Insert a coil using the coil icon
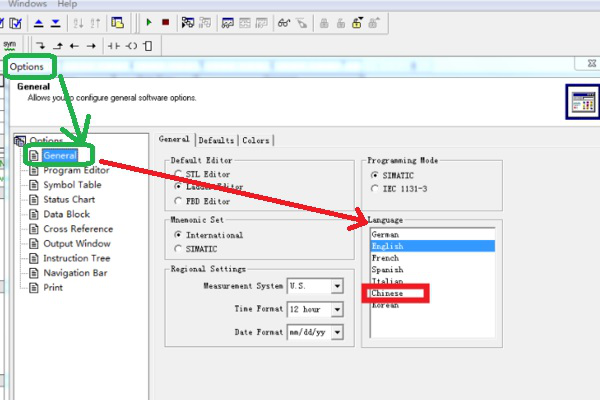600x400 pixels. (x=131, y=45)
